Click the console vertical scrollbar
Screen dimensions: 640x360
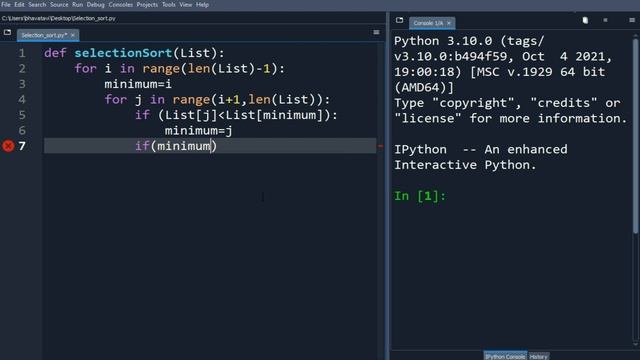tap(635, 136)
